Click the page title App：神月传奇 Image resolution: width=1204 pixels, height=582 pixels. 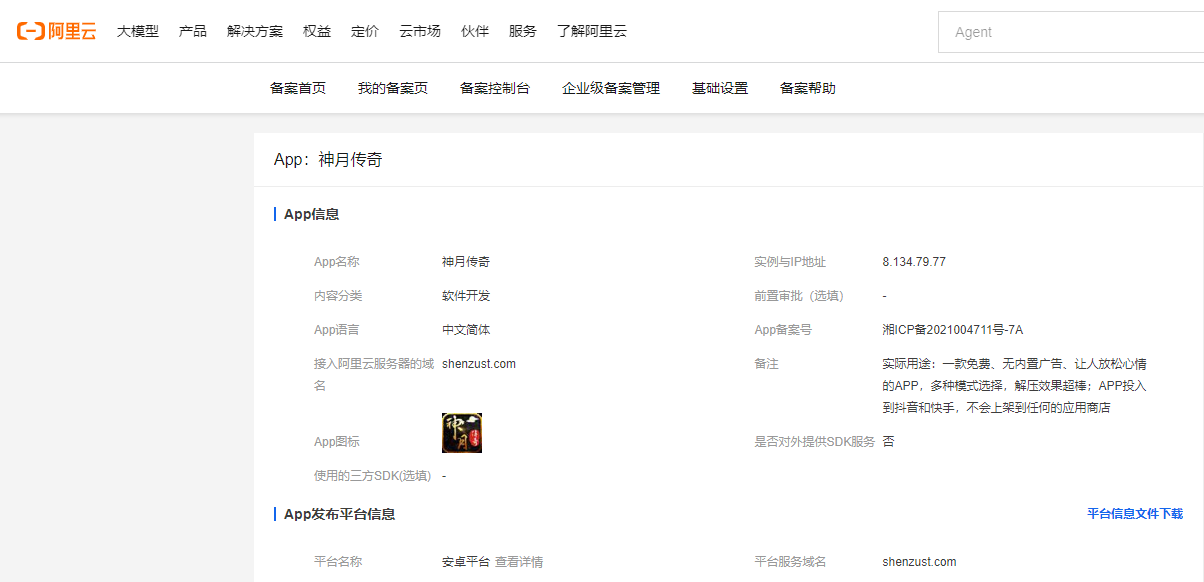pos(328,160)
